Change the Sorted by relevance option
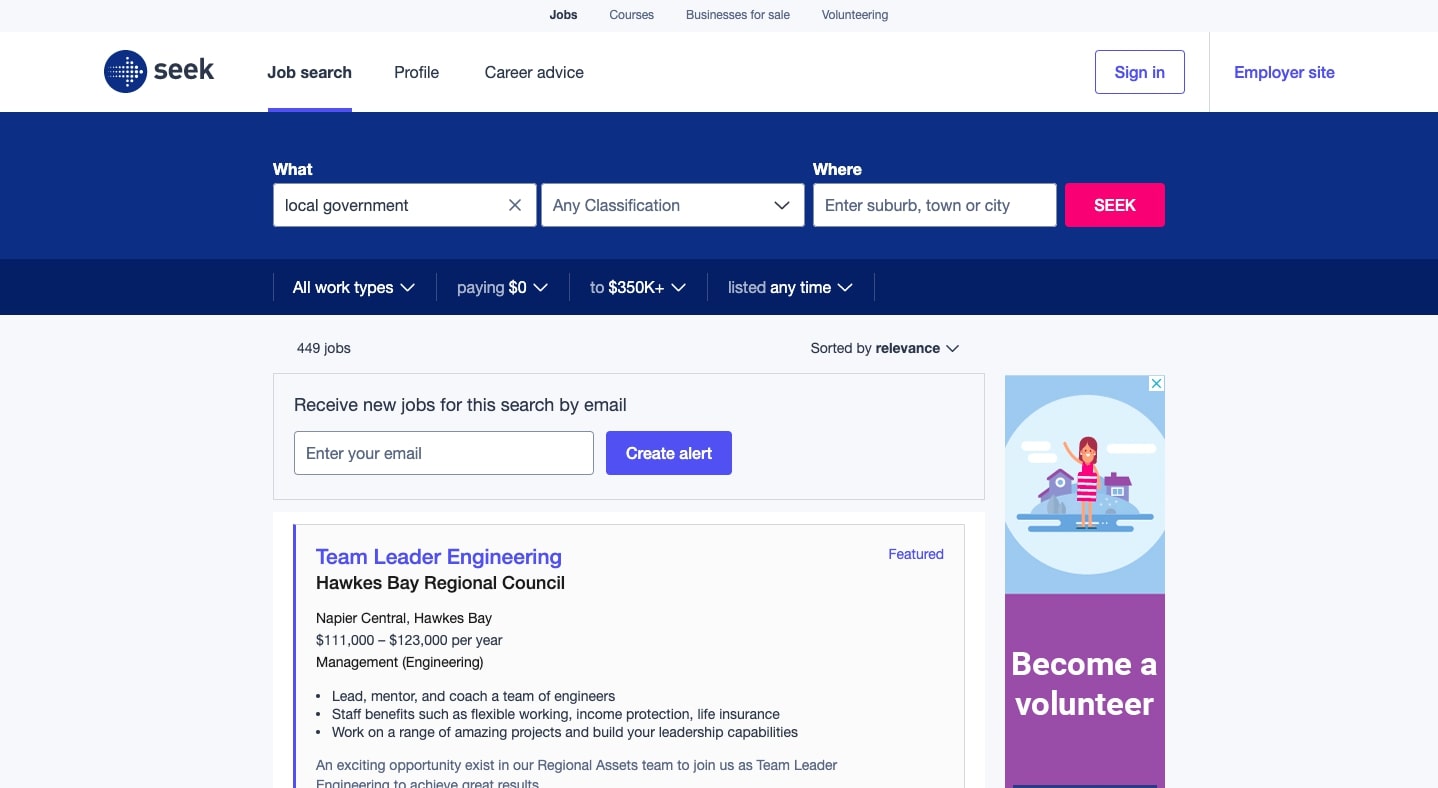 tap(885, 348)
